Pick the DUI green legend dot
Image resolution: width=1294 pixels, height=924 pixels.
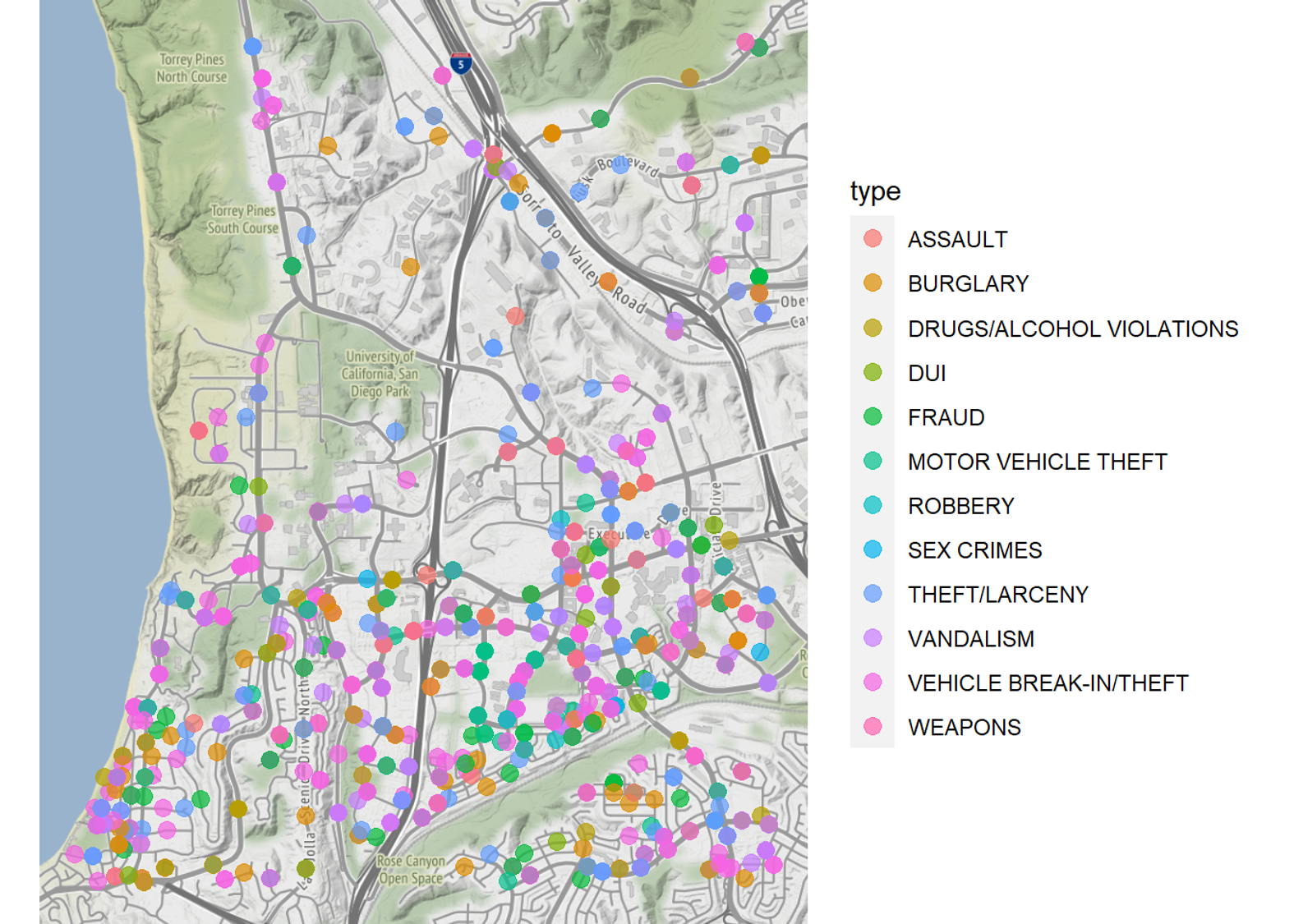point(873,373)
